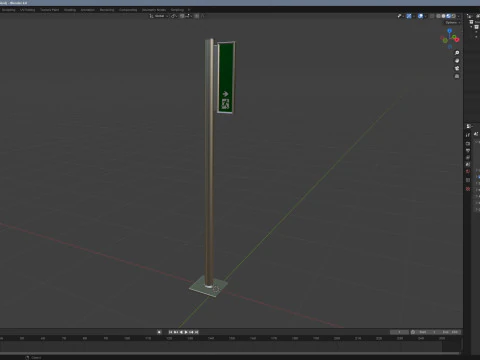The height and width of the screenshot is (360, 480).
Task: Play the animation in reverse
Action: (181, 332)
